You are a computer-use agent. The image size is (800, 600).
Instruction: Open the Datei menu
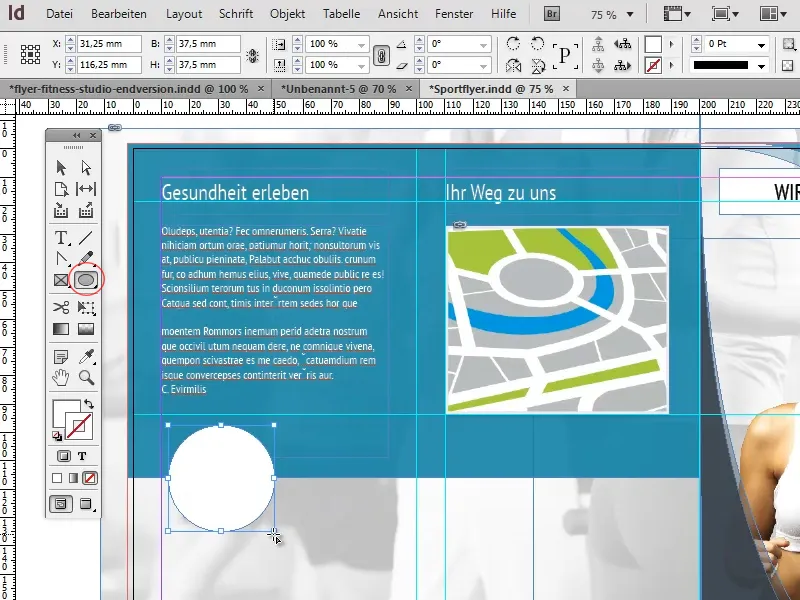59,14
